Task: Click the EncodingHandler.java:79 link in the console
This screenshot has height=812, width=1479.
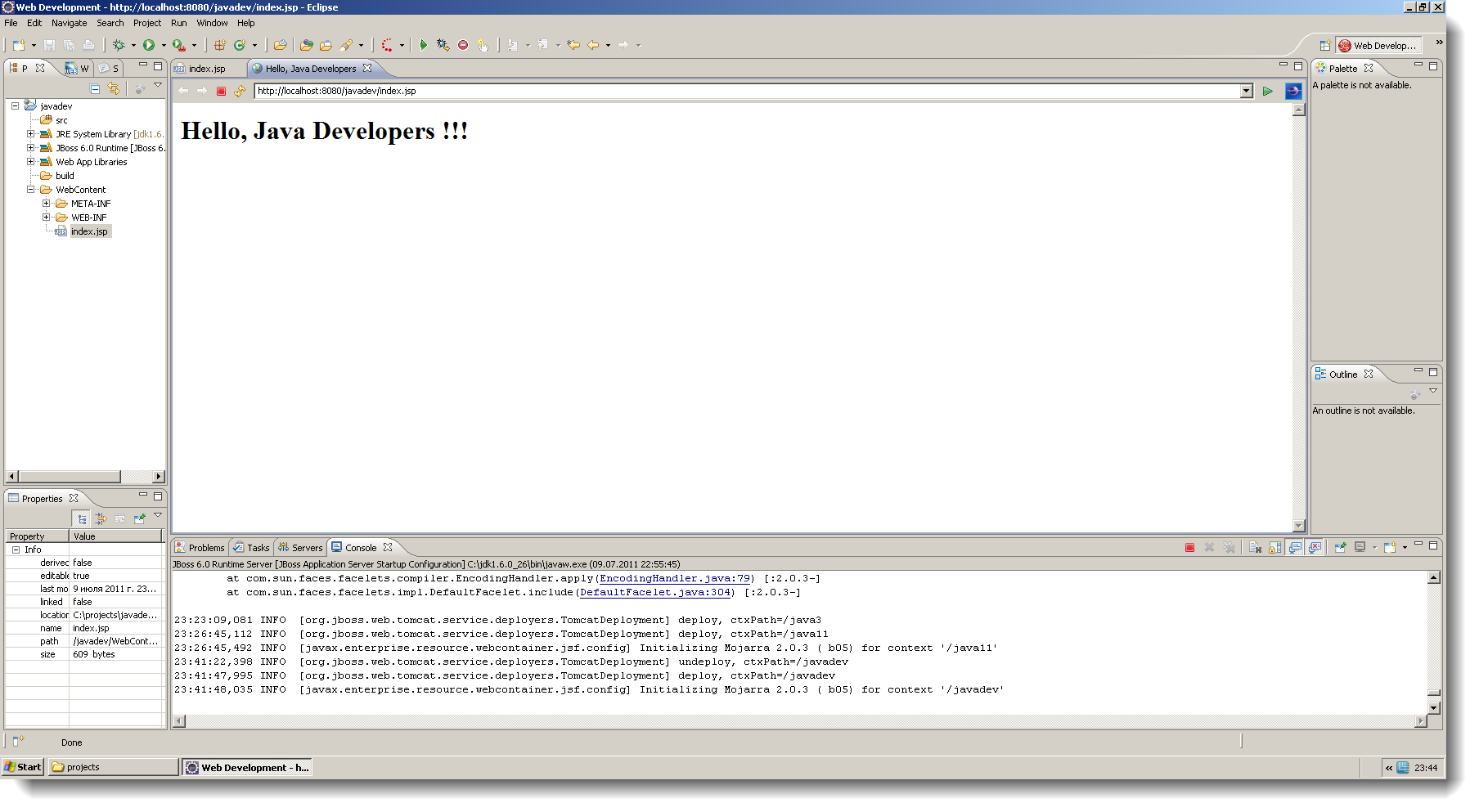Action: (x=675, y=578)
